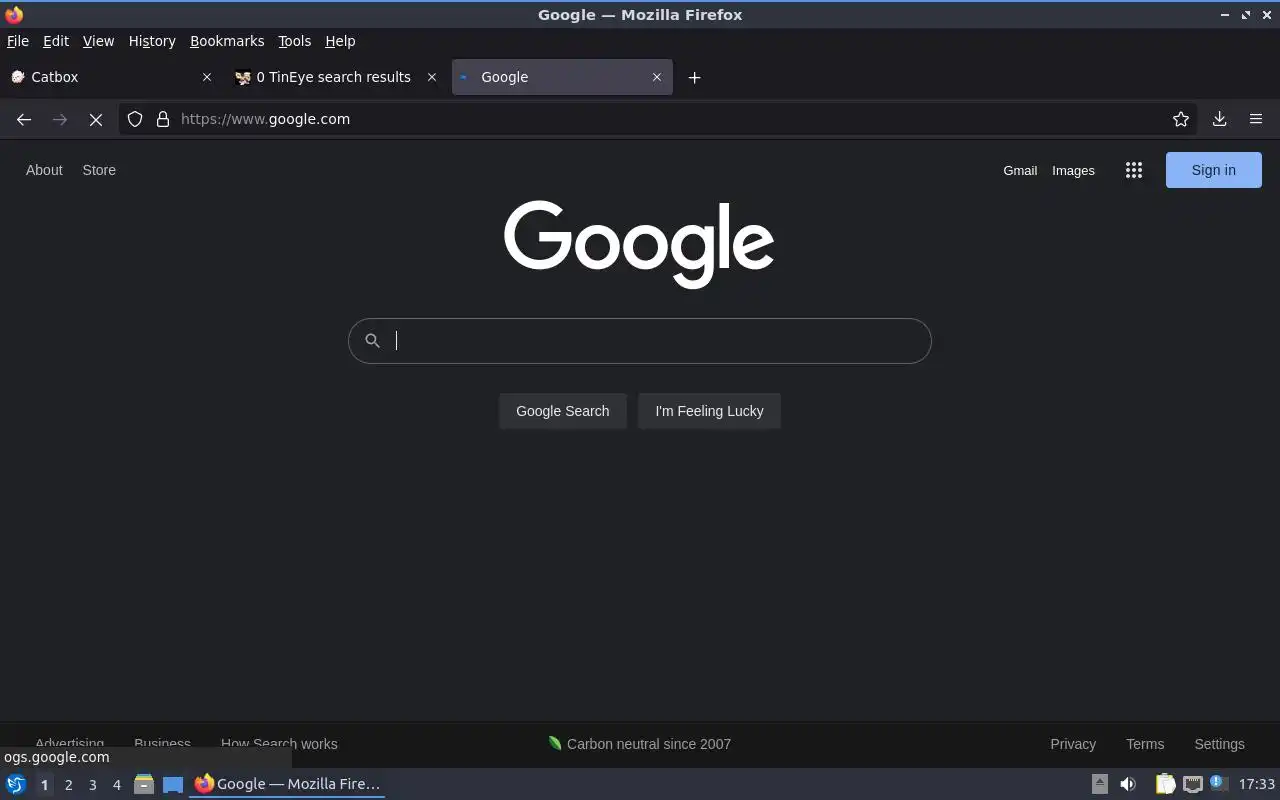This screenshot has height=800, width=1280.
Task: Switch to workspace 1
Action: click(x=44, y=785)
